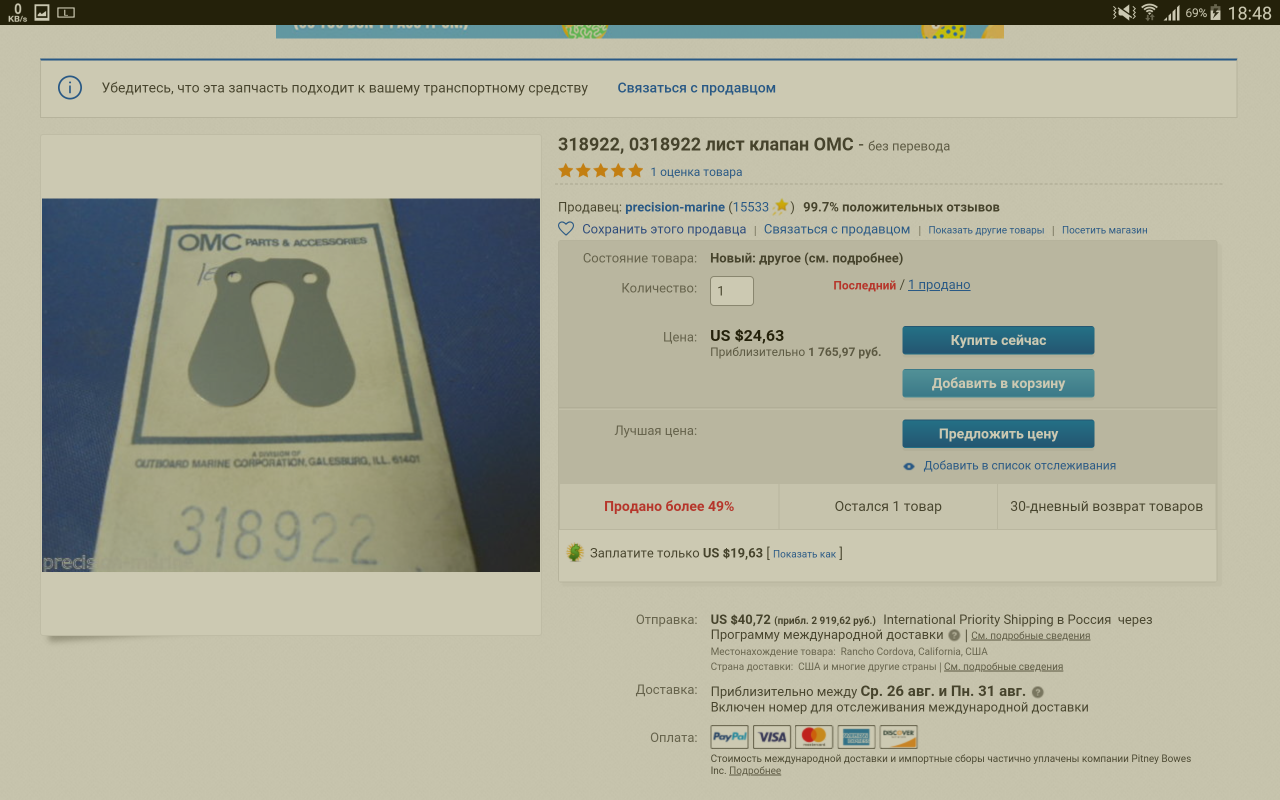This screenshot has height=800, width=1280.
Task: Open the "Связаться с продавцом" link in the top notice
Action: (696, 88)
